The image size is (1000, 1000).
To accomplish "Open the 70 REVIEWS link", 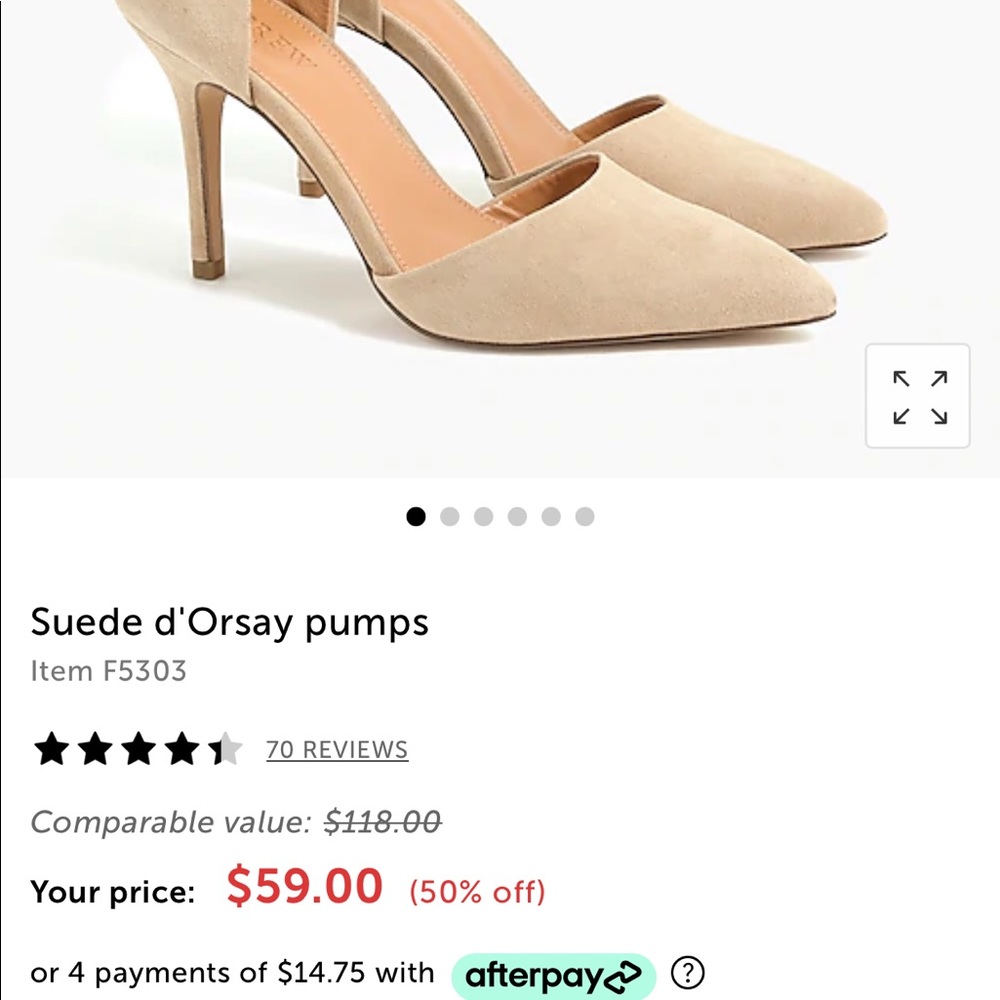I will click(x=338, y=749).
